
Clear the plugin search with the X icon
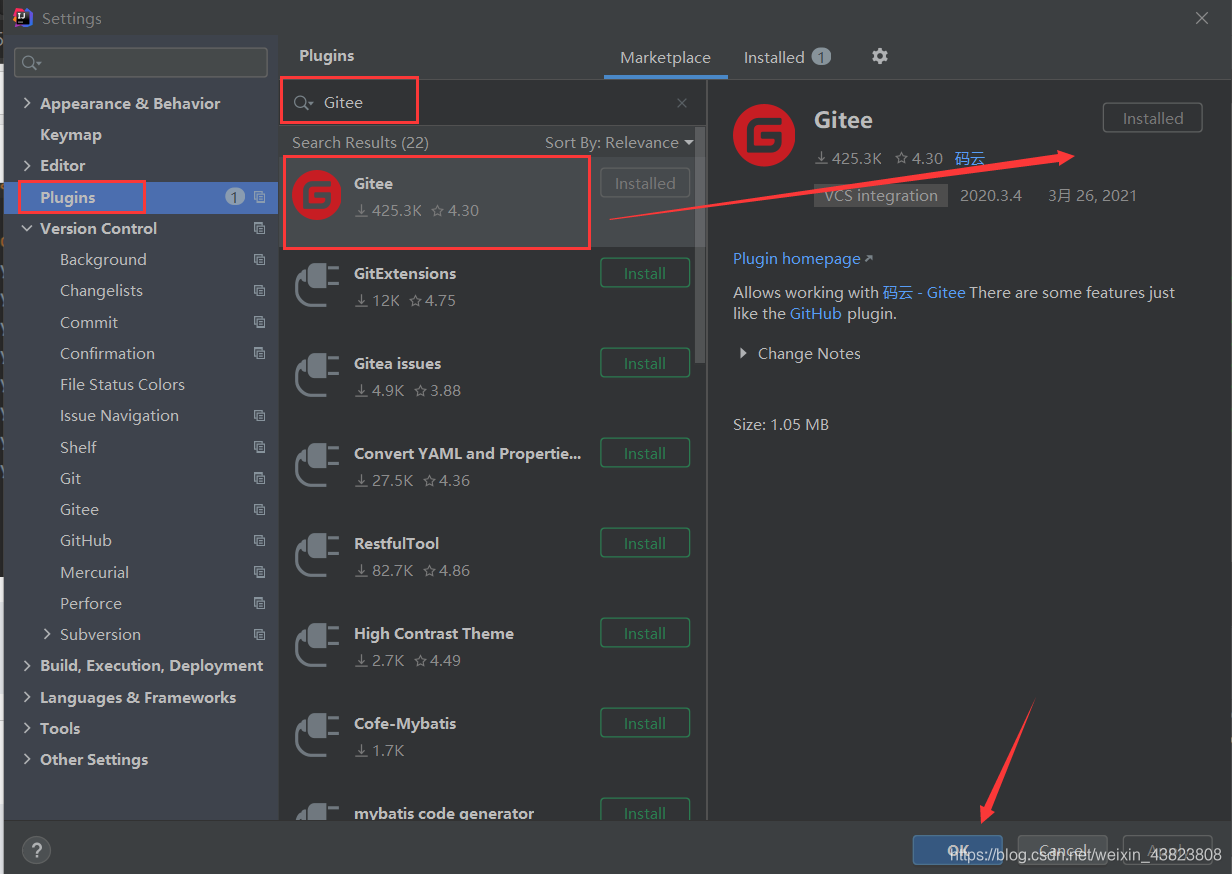(x=682, y=103)
